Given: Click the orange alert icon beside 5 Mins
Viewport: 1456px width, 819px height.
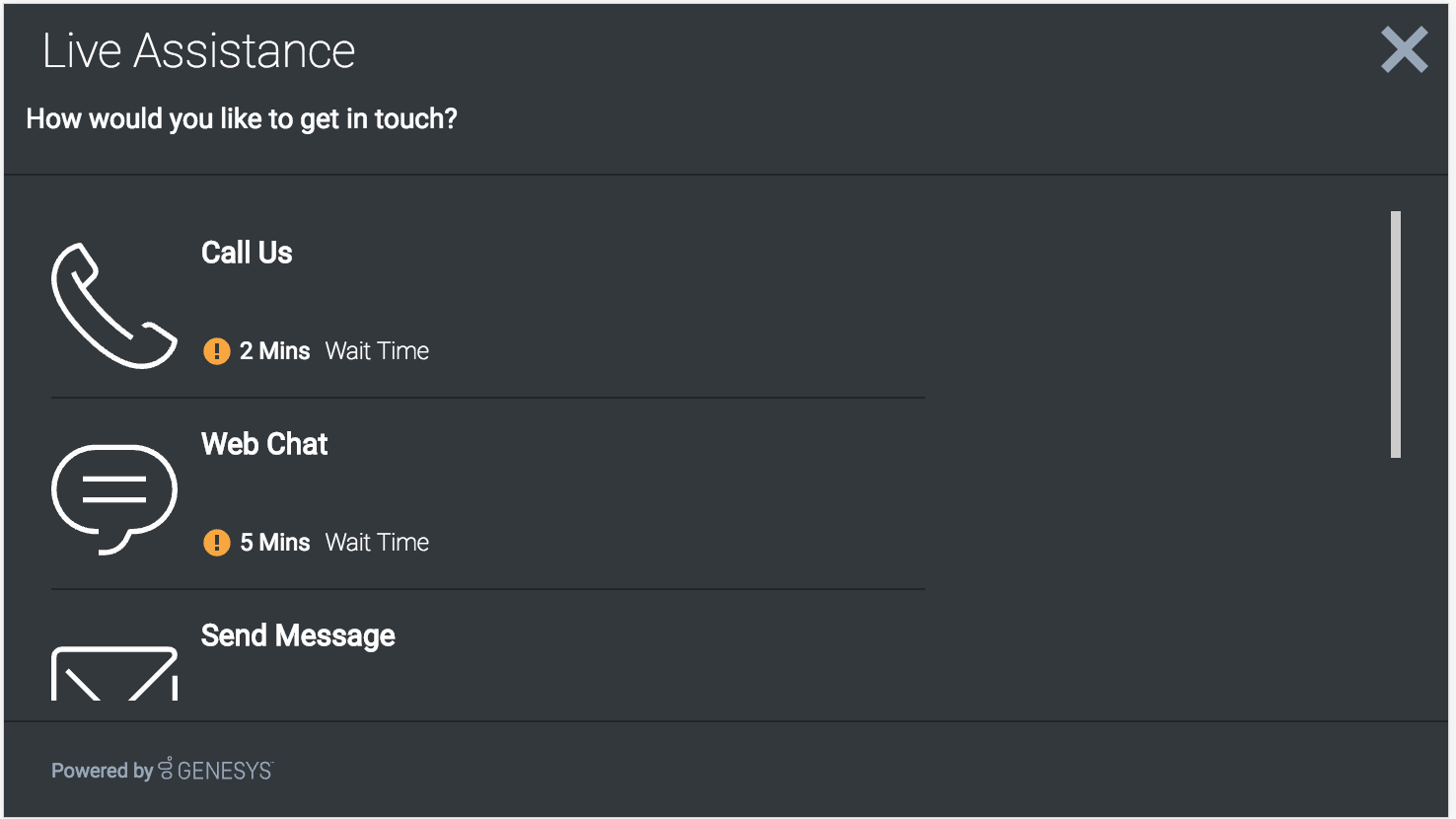Looking at the screenshot, I should point(217,543).
